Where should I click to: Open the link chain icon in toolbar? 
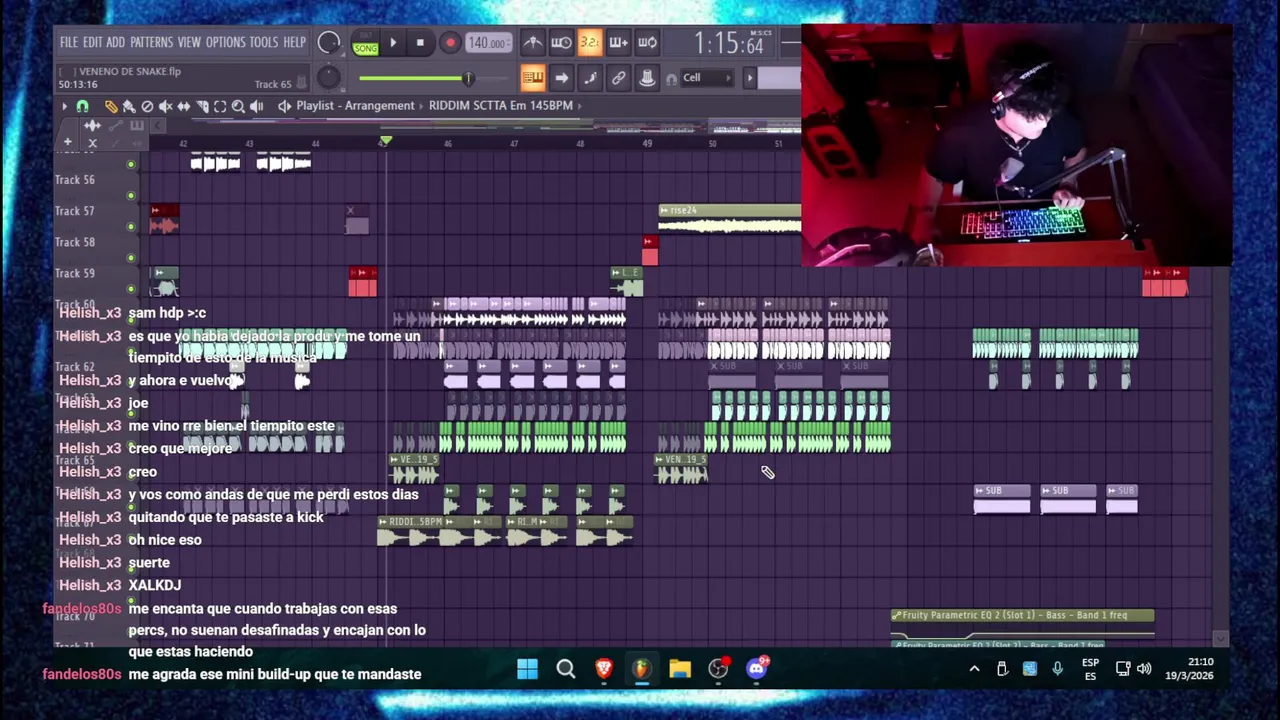point(619,78)
